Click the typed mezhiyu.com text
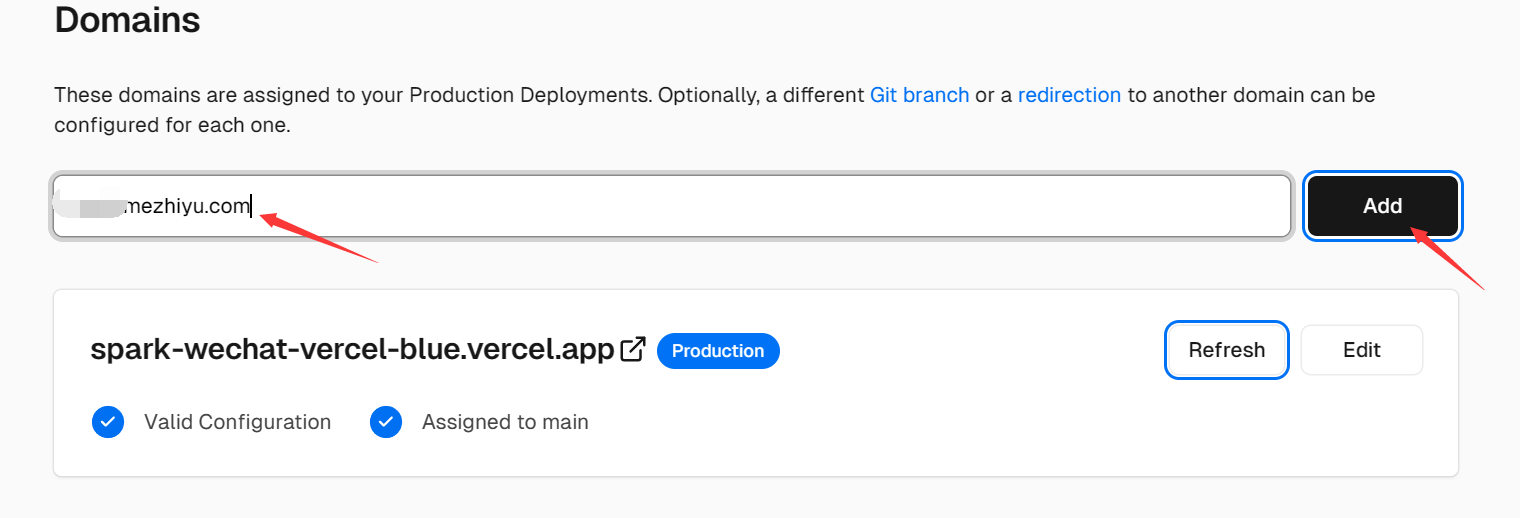Viewport: 1520px width, 518px height. coord(184,207)
